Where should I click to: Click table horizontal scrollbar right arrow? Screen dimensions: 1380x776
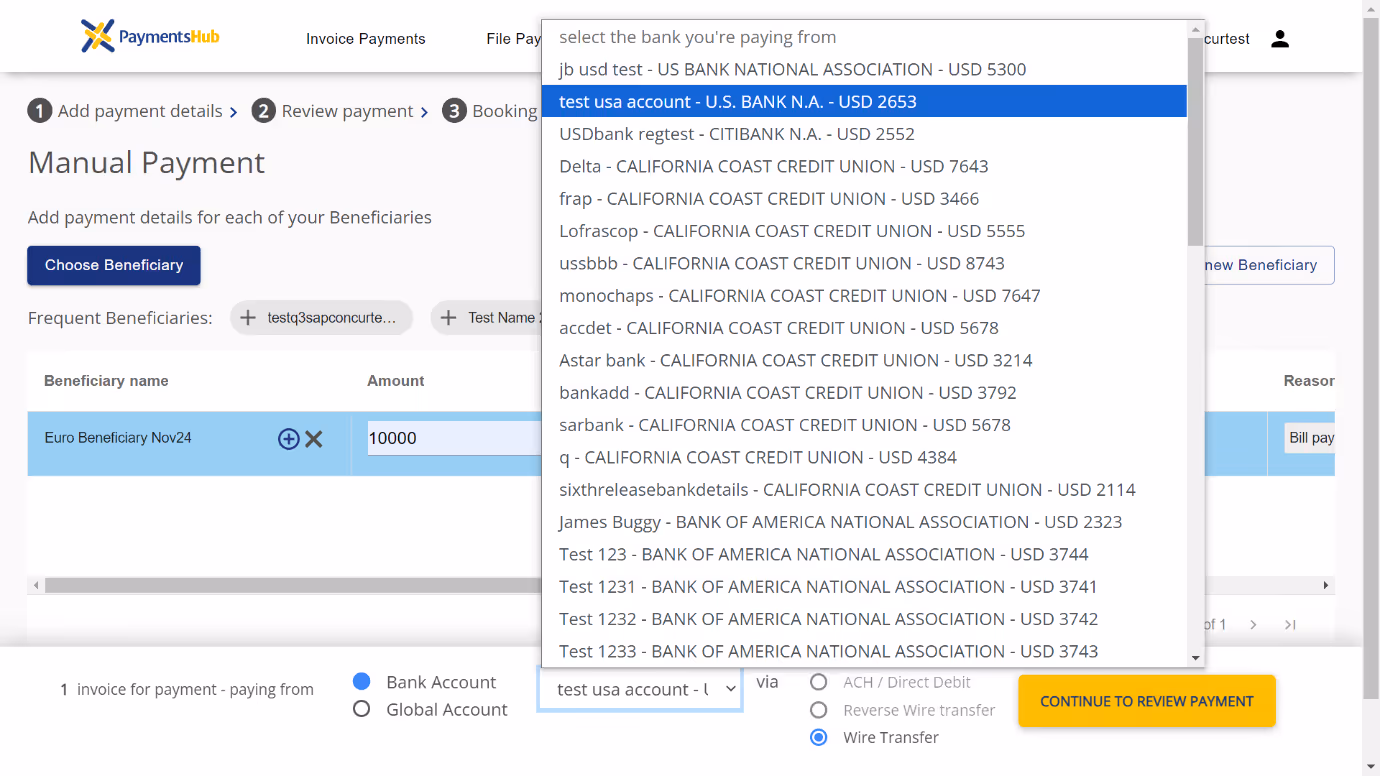(1327, 585)
